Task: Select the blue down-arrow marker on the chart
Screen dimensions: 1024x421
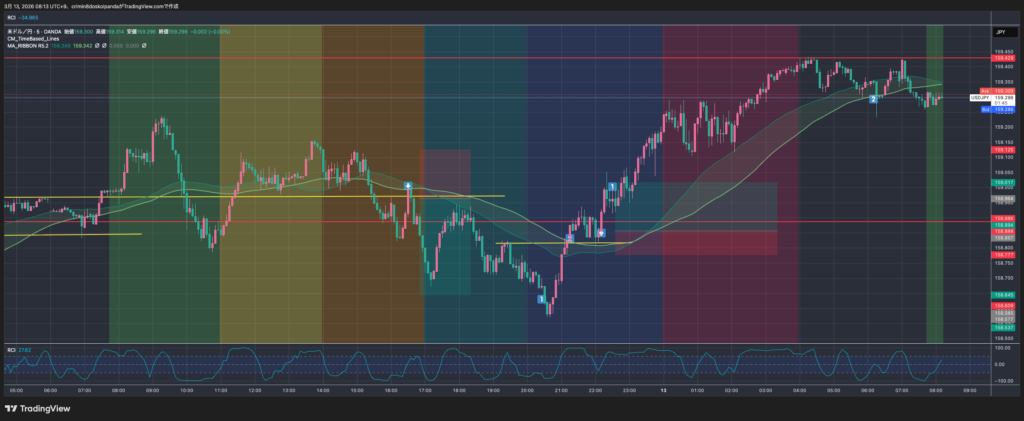Action: [x=601, y=233]
